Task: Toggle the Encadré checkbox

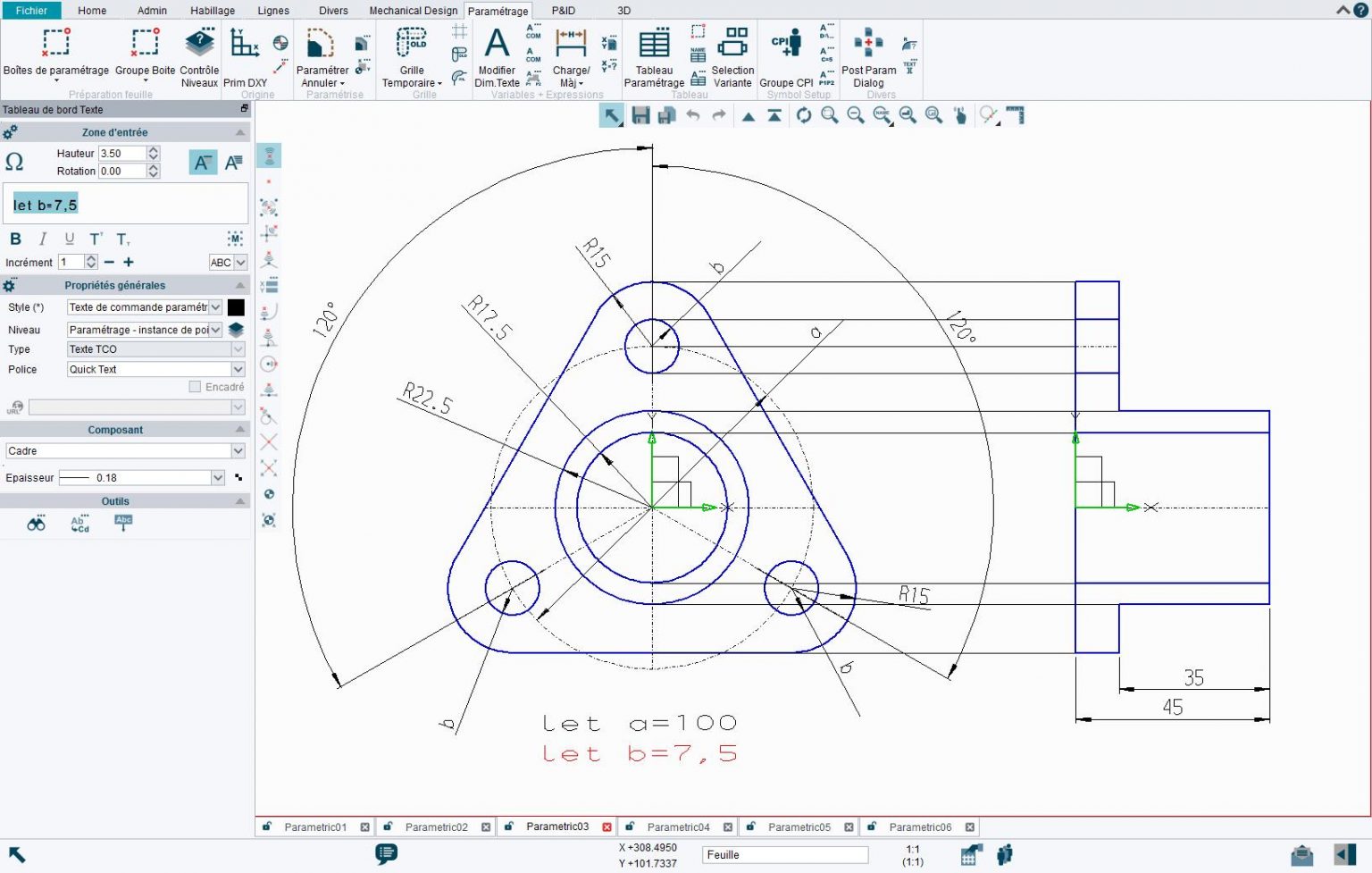Action: (x=195, y=387)
